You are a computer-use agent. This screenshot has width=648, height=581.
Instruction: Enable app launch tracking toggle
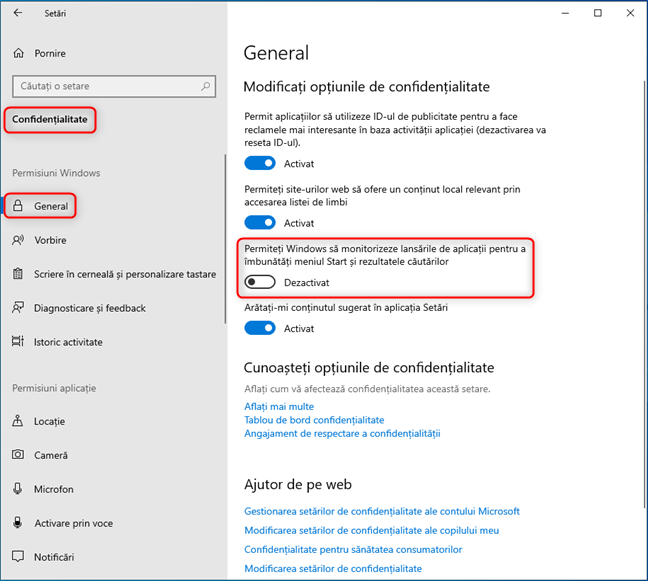(260, 282)
